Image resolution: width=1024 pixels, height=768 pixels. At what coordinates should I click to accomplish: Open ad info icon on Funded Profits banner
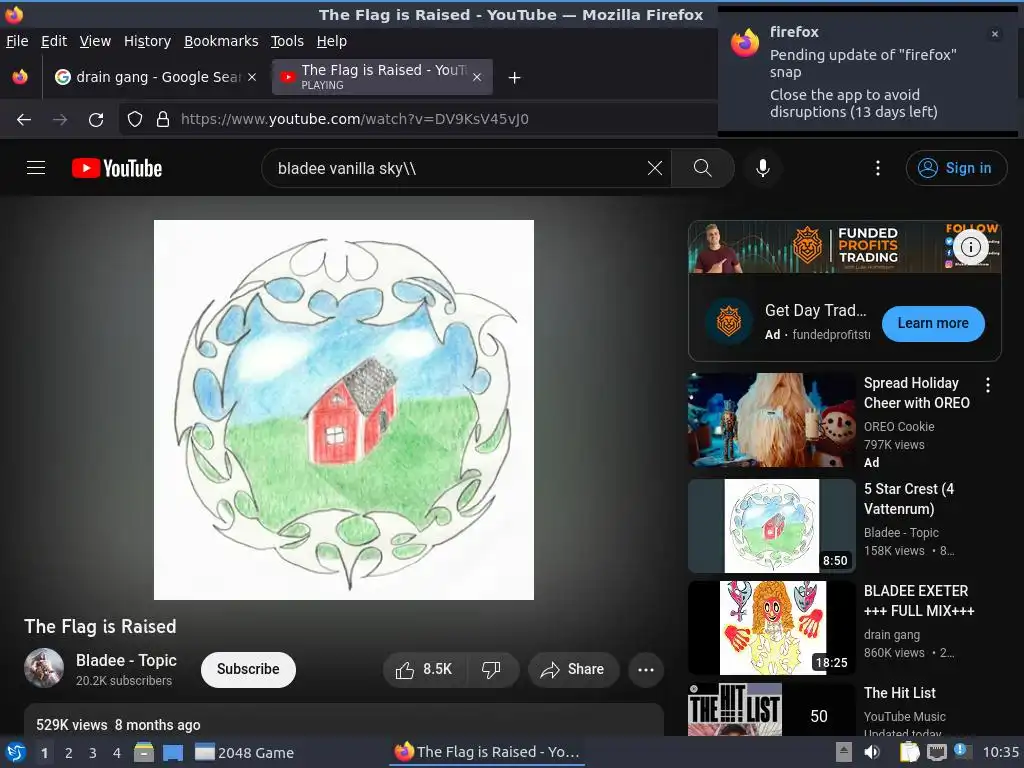point(970,247)
